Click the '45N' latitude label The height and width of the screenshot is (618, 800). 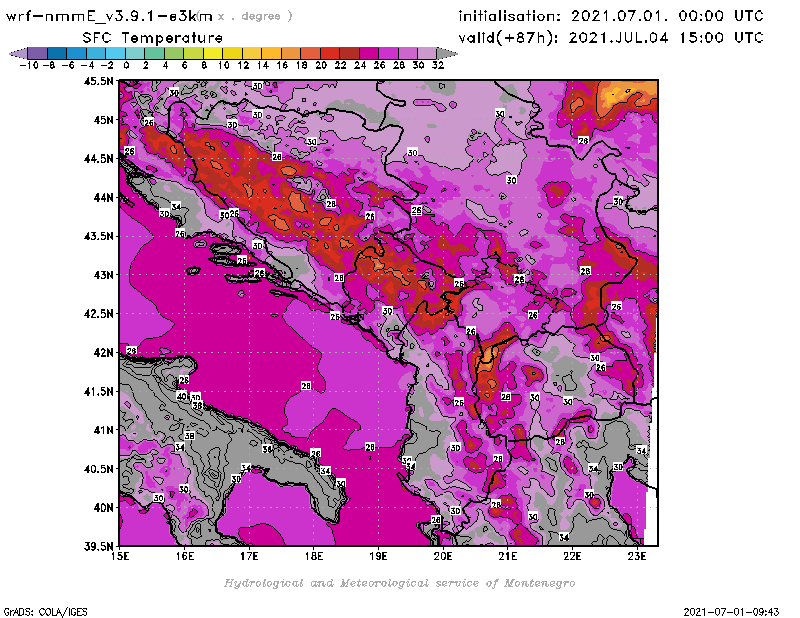(x=103, y=120)
